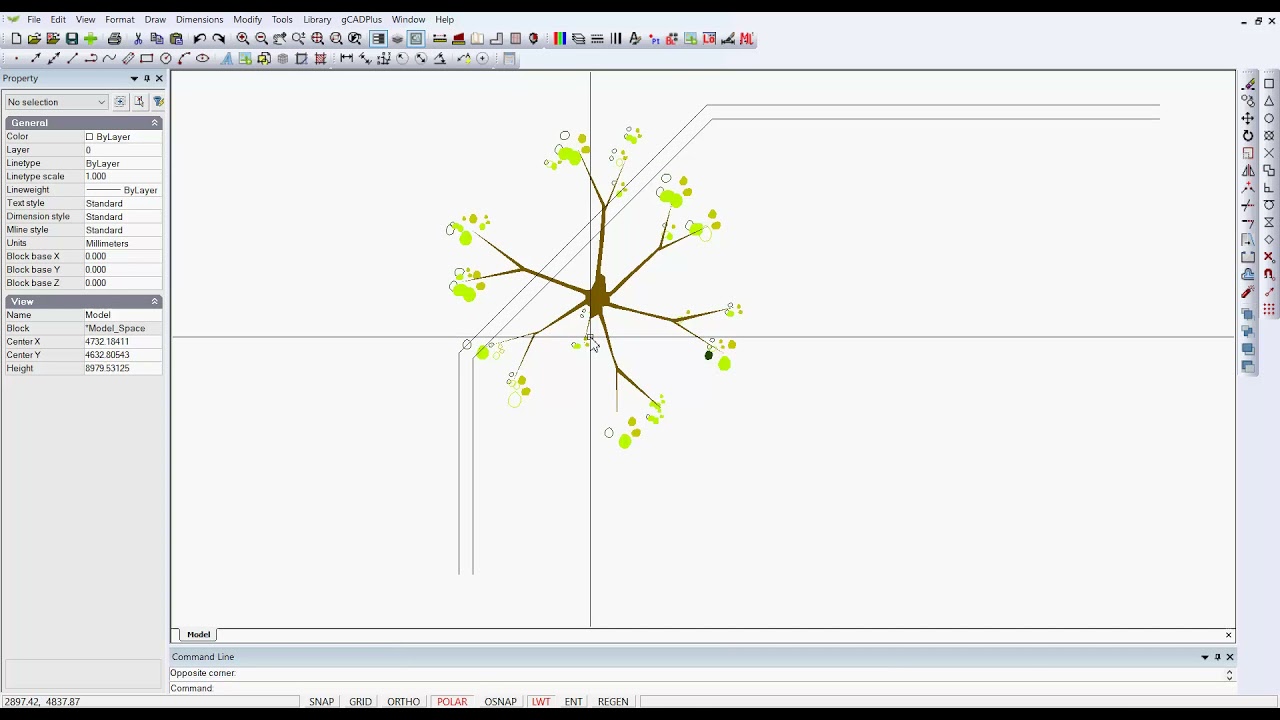Toggle SNAP mode in status bar
The height and width of the screenshot is (720, 1280).
(x=321, y=702)
